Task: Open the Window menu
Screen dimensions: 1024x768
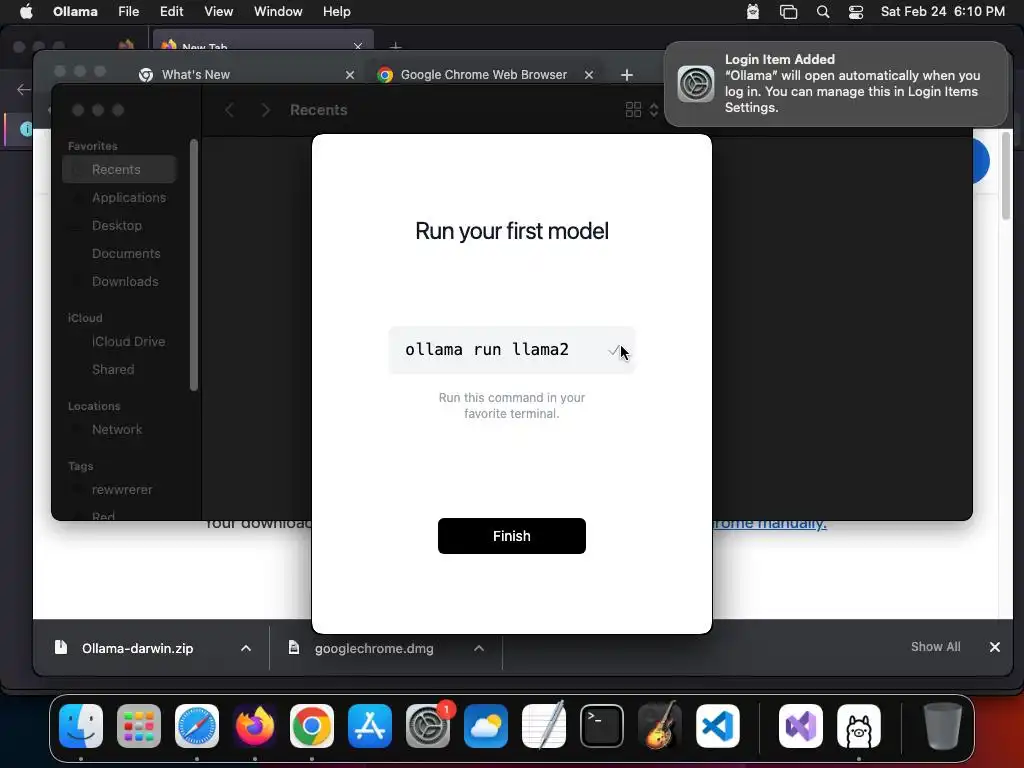Action: point(278,12)
